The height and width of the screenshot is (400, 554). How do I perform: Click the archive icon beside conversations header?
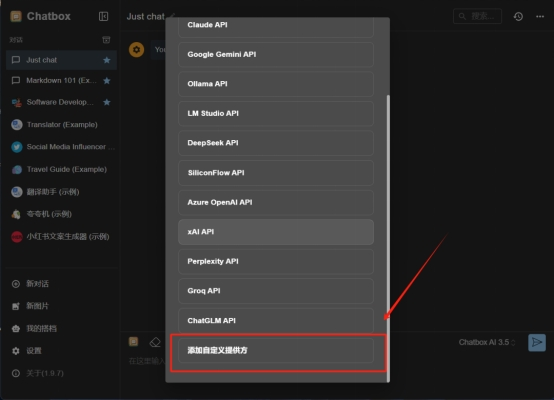(x=106, y=40)
